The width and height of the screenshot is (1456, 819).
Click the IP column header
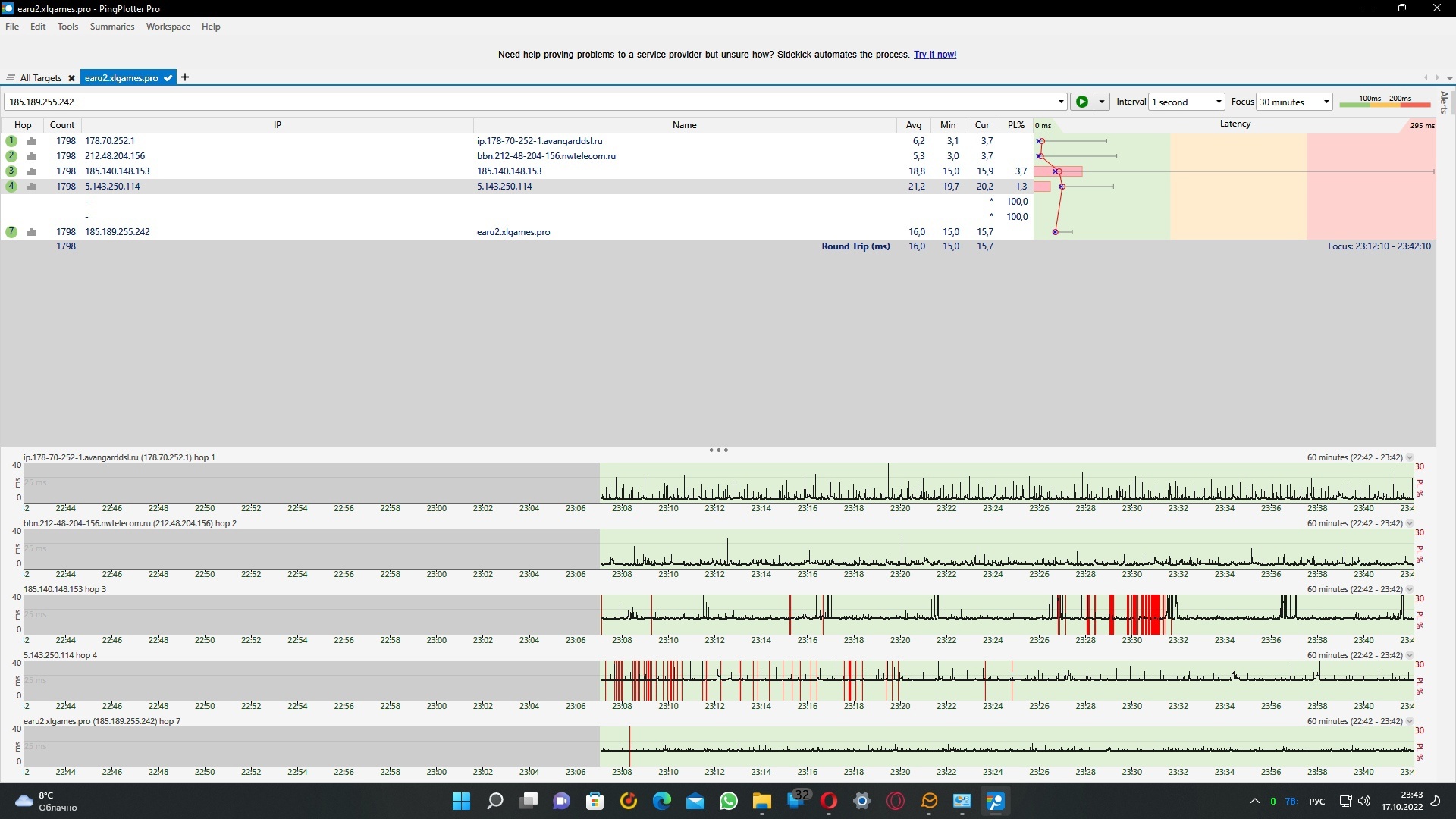click(278, 125)
